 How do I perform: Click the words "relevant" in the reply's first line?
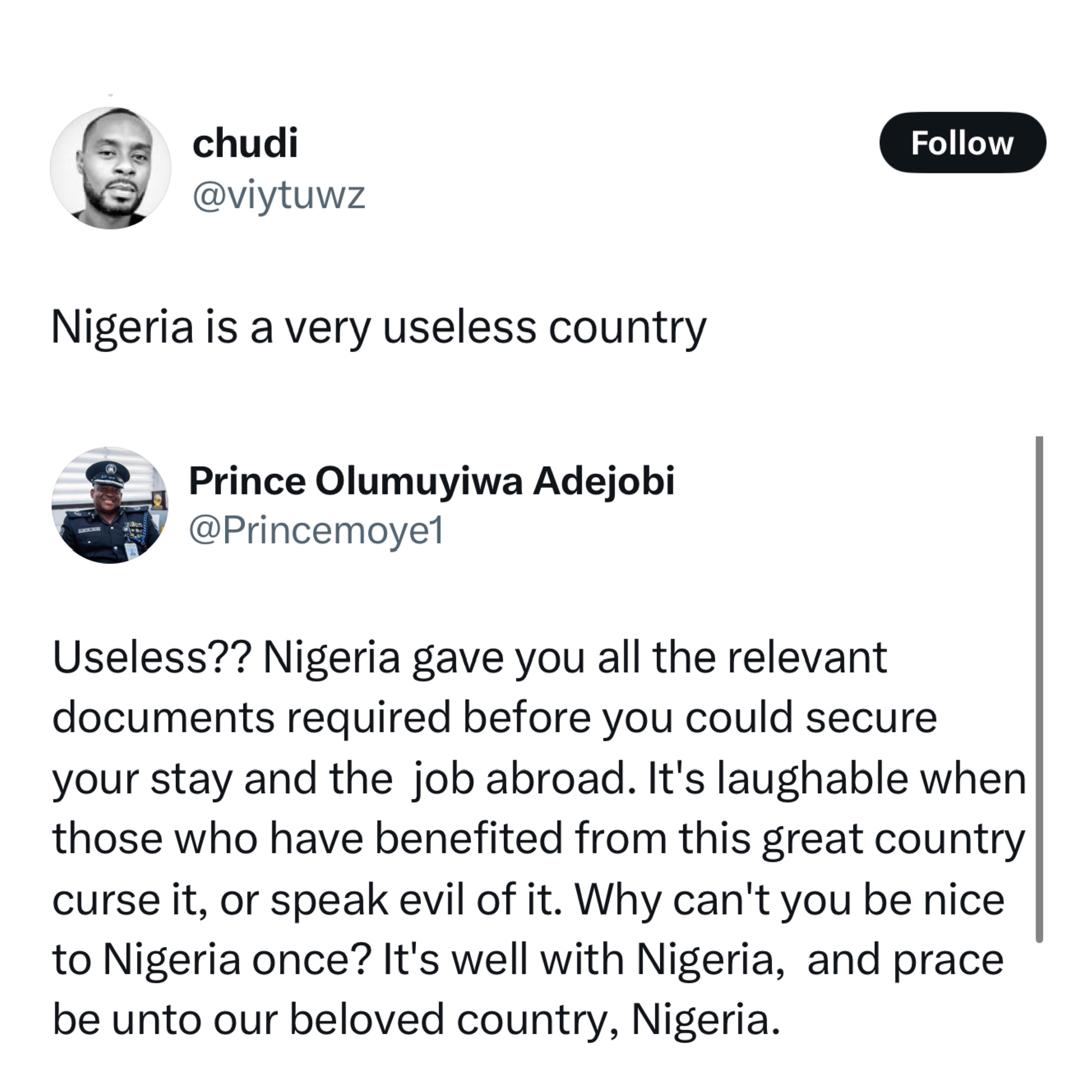pos(805,658)
